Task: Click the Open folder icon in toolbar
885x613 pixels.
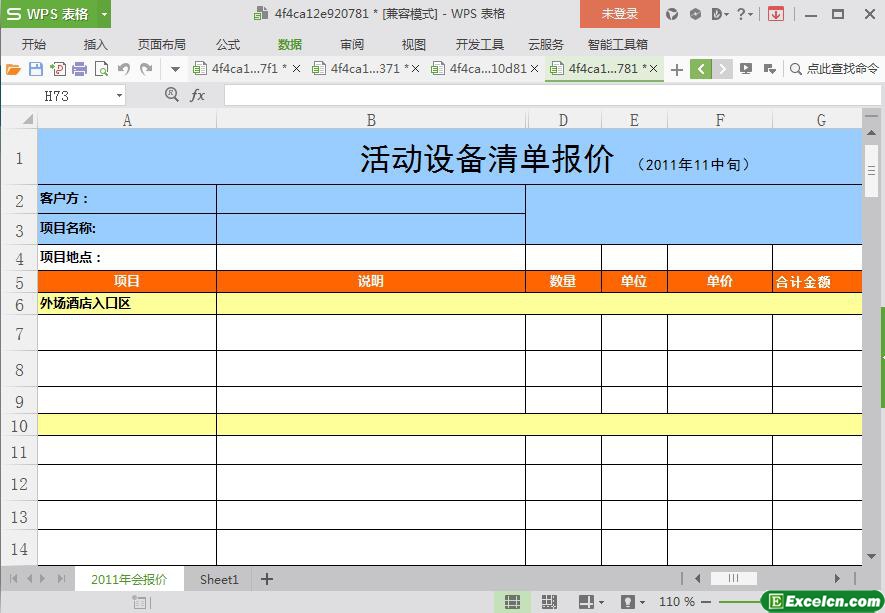Action: tap(13, 69)
